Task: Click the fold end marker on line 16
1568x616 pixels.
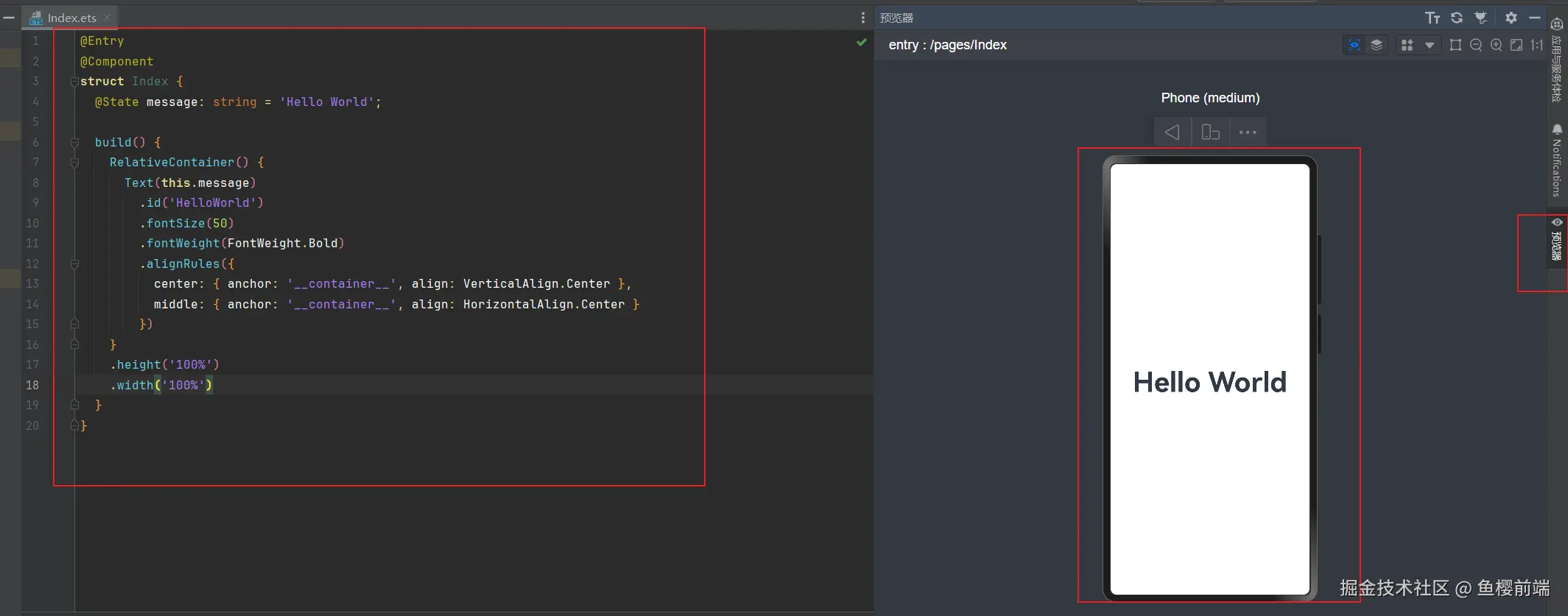Action: (x=74, y=344)
